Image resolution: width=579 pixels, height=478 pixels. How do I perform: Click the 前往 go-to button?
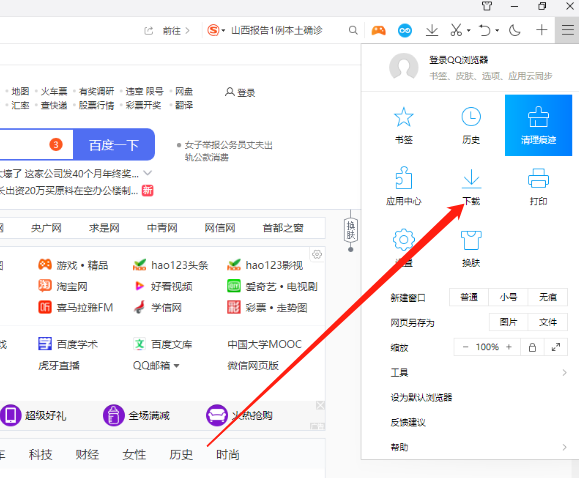pyautogui.click(x=176, y=31)
